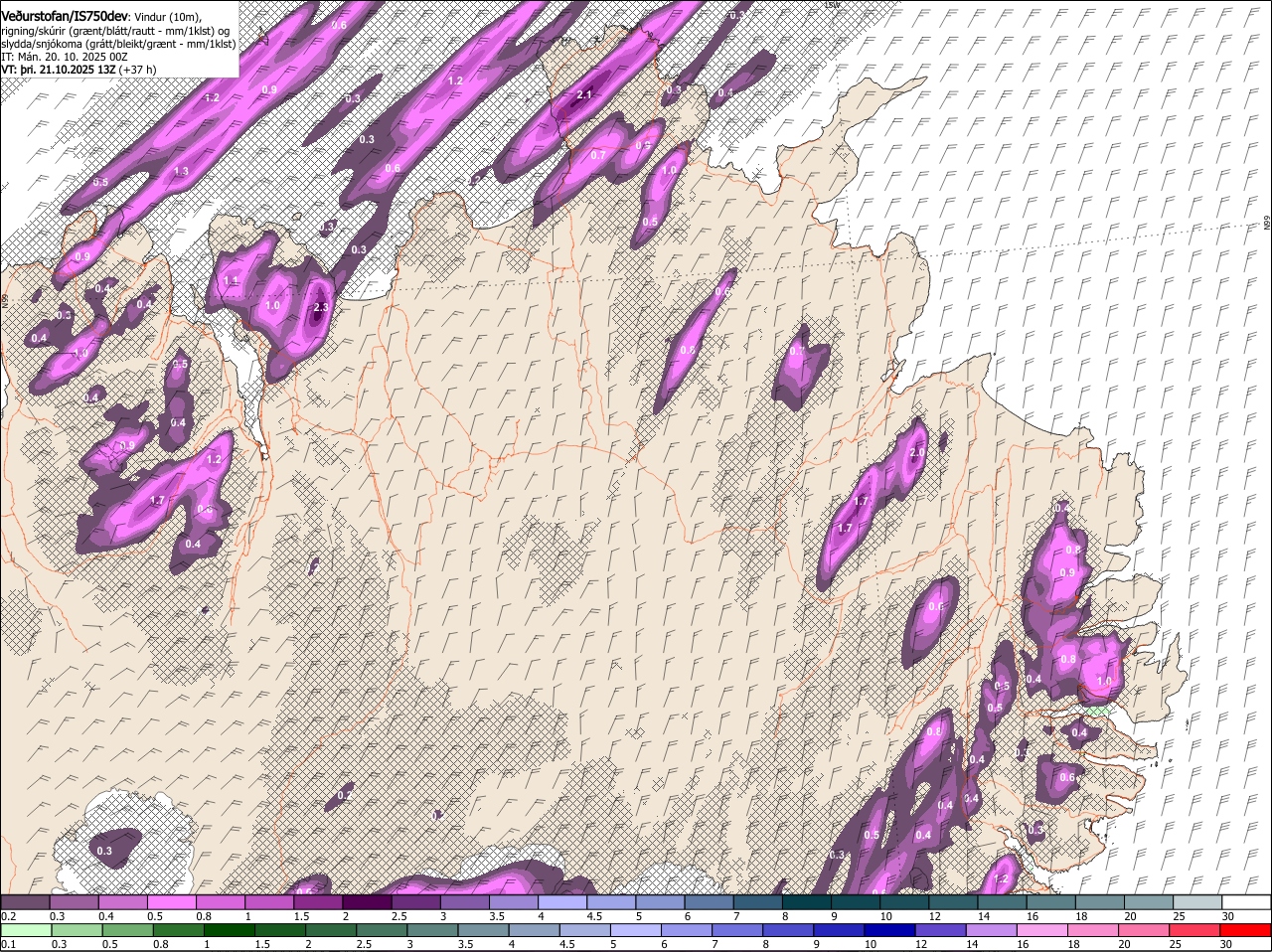Select the '0.2' tick label on the upper scale
The image size is (1272, 952).
point(8,916)
